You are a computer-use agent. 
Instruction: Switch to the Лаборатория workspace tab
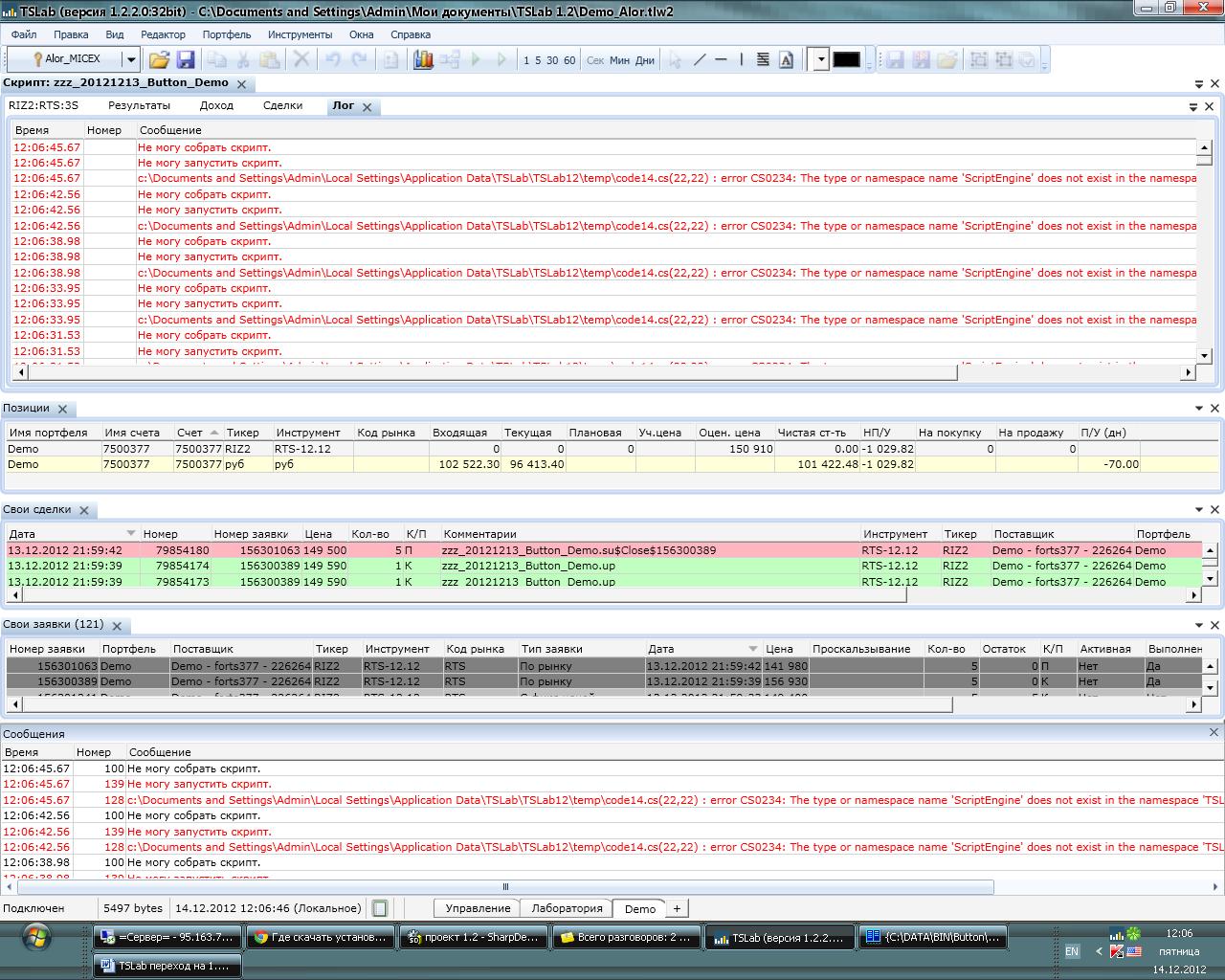[x=567, y=908]
